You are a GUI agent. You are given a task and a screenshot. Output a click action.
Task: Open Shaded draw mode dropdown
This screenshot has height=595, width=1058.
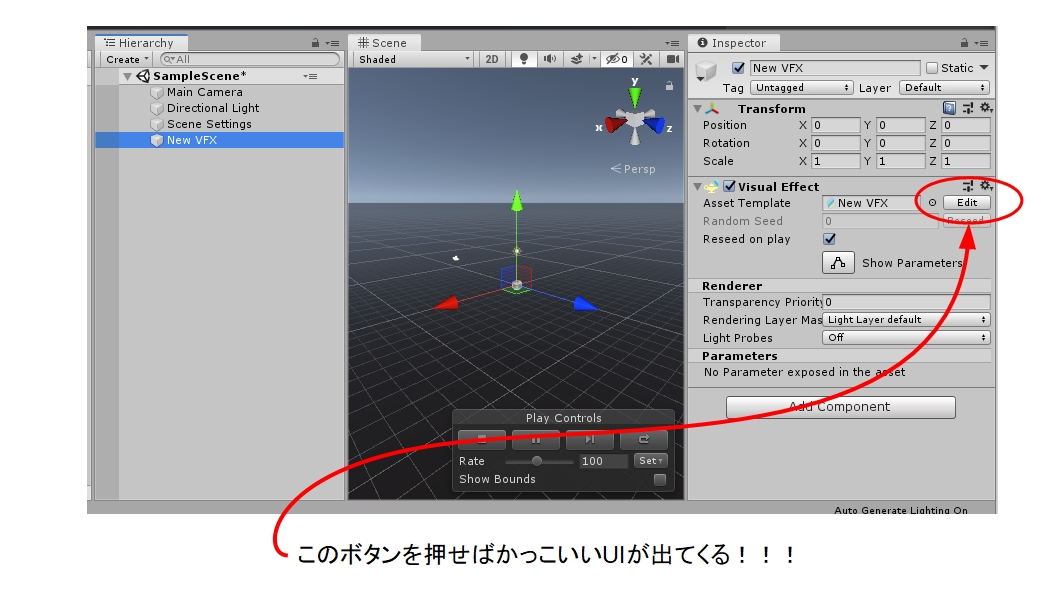(x=414, y=59)
